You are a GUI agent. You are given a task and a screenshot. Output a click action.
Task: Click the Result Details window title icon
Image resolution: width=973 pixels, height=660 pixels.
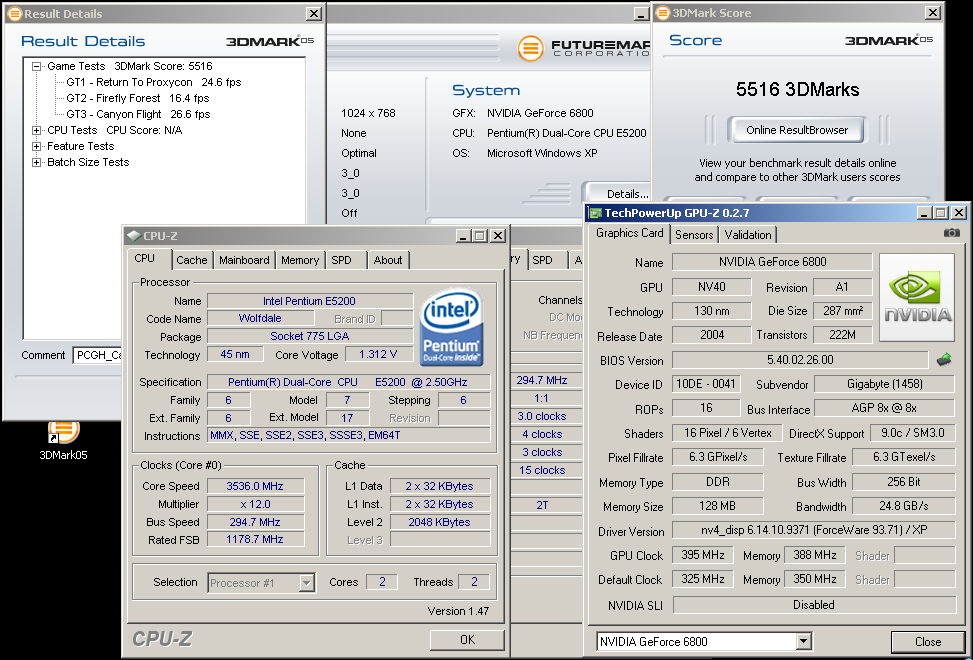tap(14, 14)
